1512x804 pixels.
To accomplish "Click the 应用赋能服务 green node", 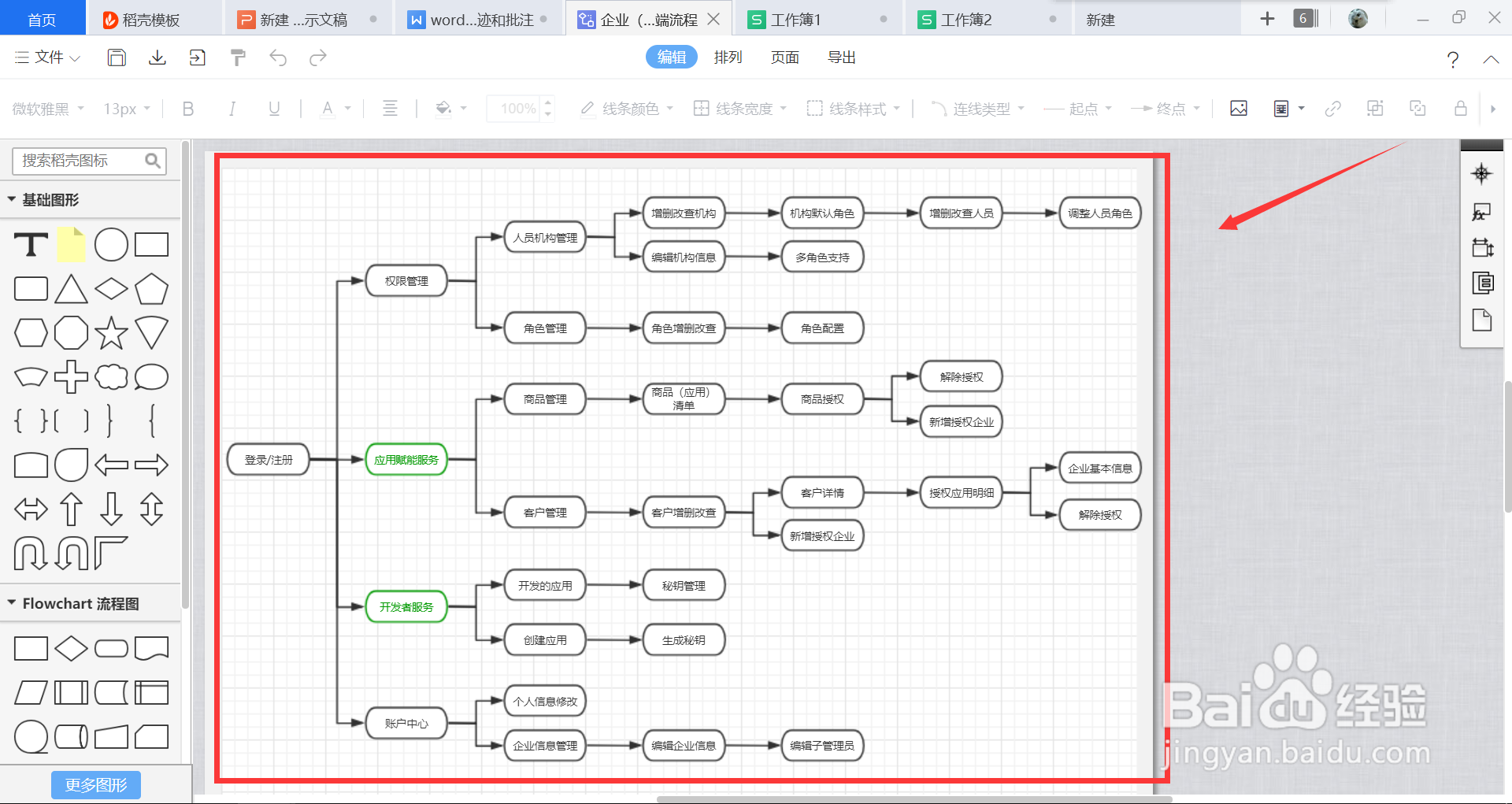I will coord(406,460).
